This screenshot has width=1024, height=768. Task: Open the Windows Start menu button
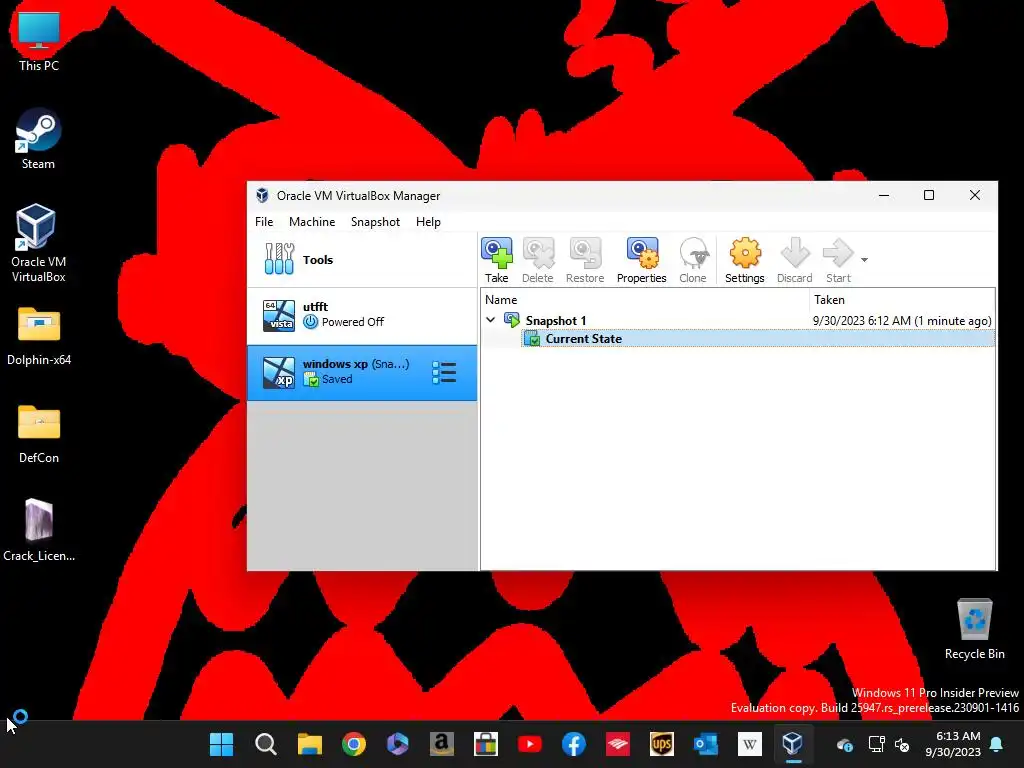click(x=221, y=744)
